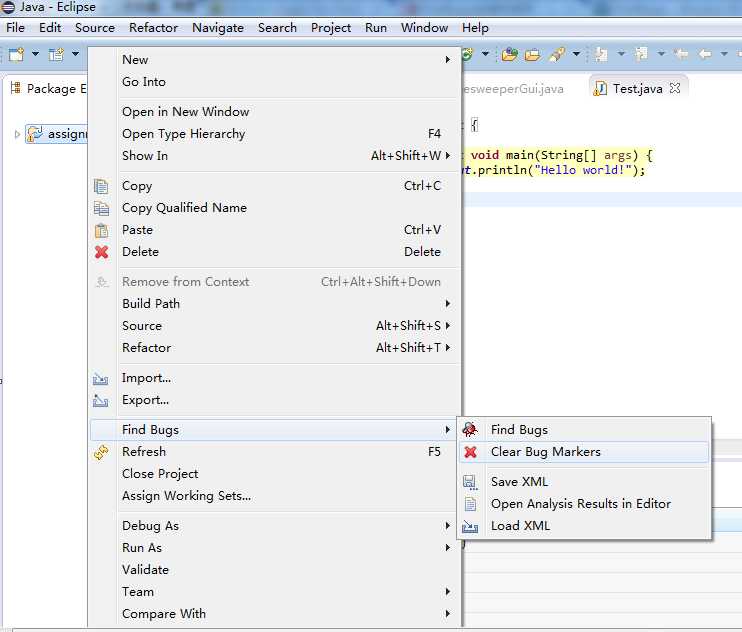The image size is (742, 632).
Task: Choose Go Into from context menu
Action: tap(144, 82)
